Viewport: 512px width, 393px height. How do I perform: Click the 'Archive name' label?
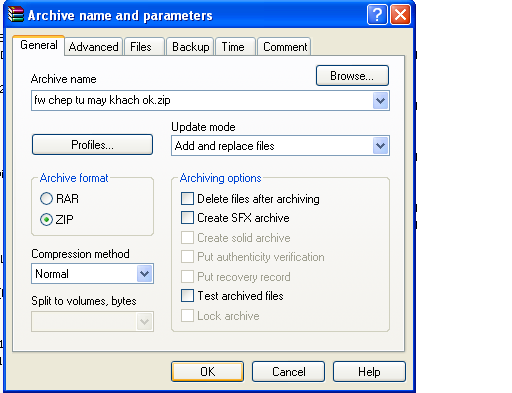64,79
